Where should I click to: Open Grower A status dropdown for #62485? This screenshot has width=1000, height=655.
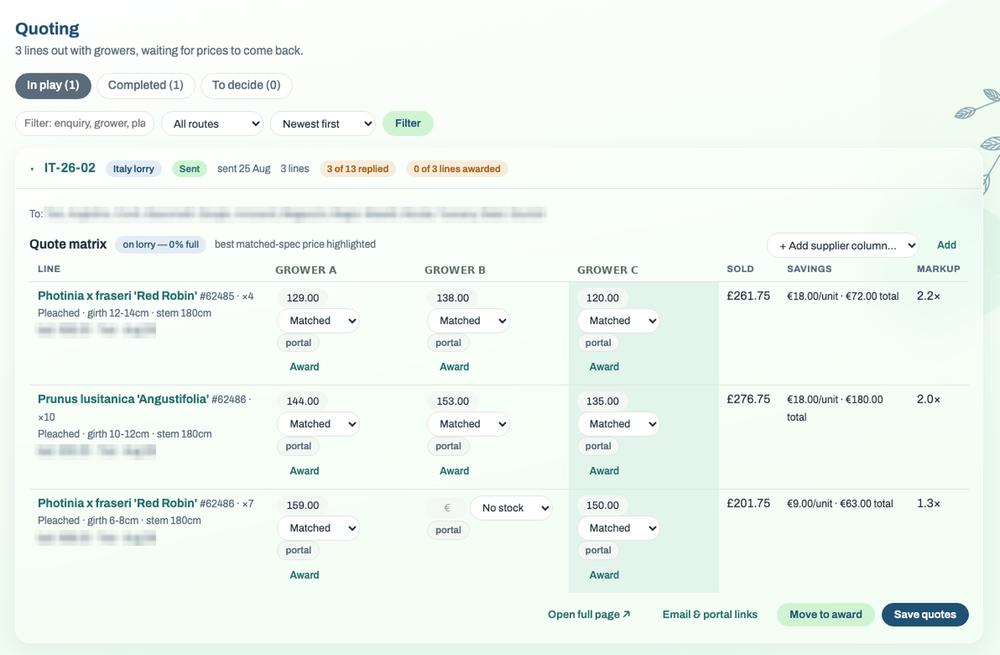[318, 320]
